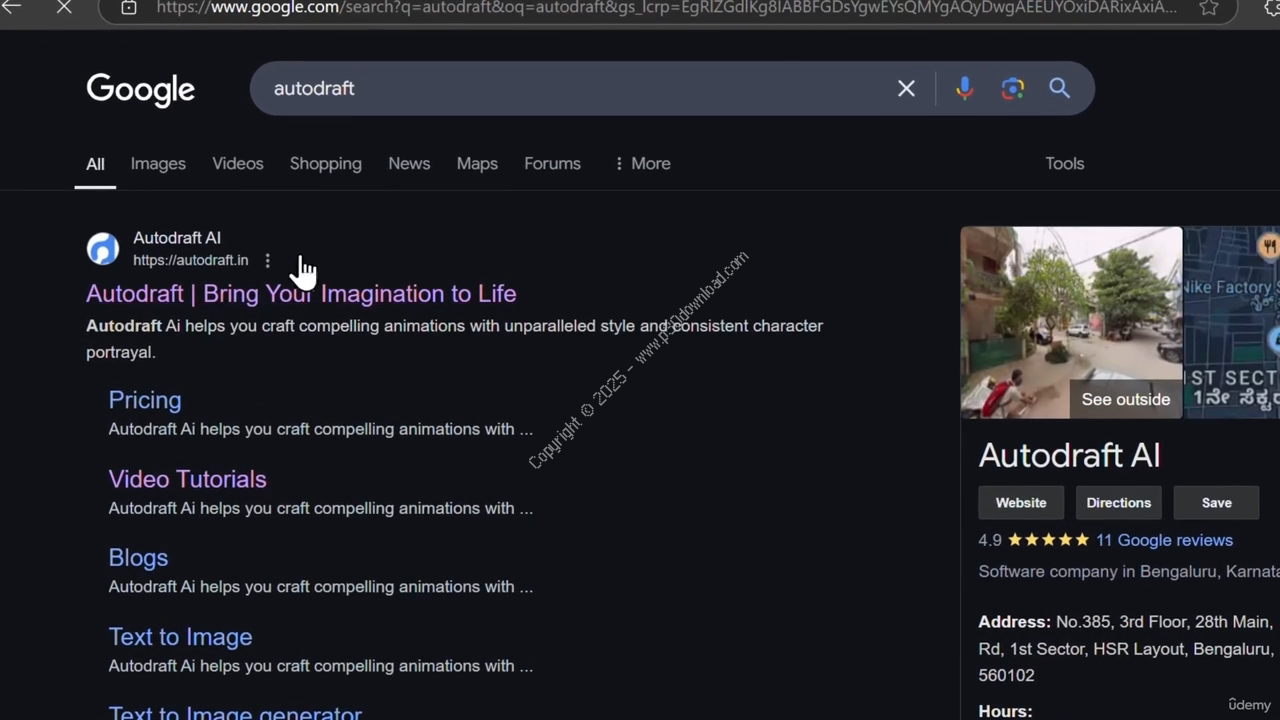Clear the search box with the X icon
The image size is (1280, 720).
pyautogui.click(x=906, y=89)
